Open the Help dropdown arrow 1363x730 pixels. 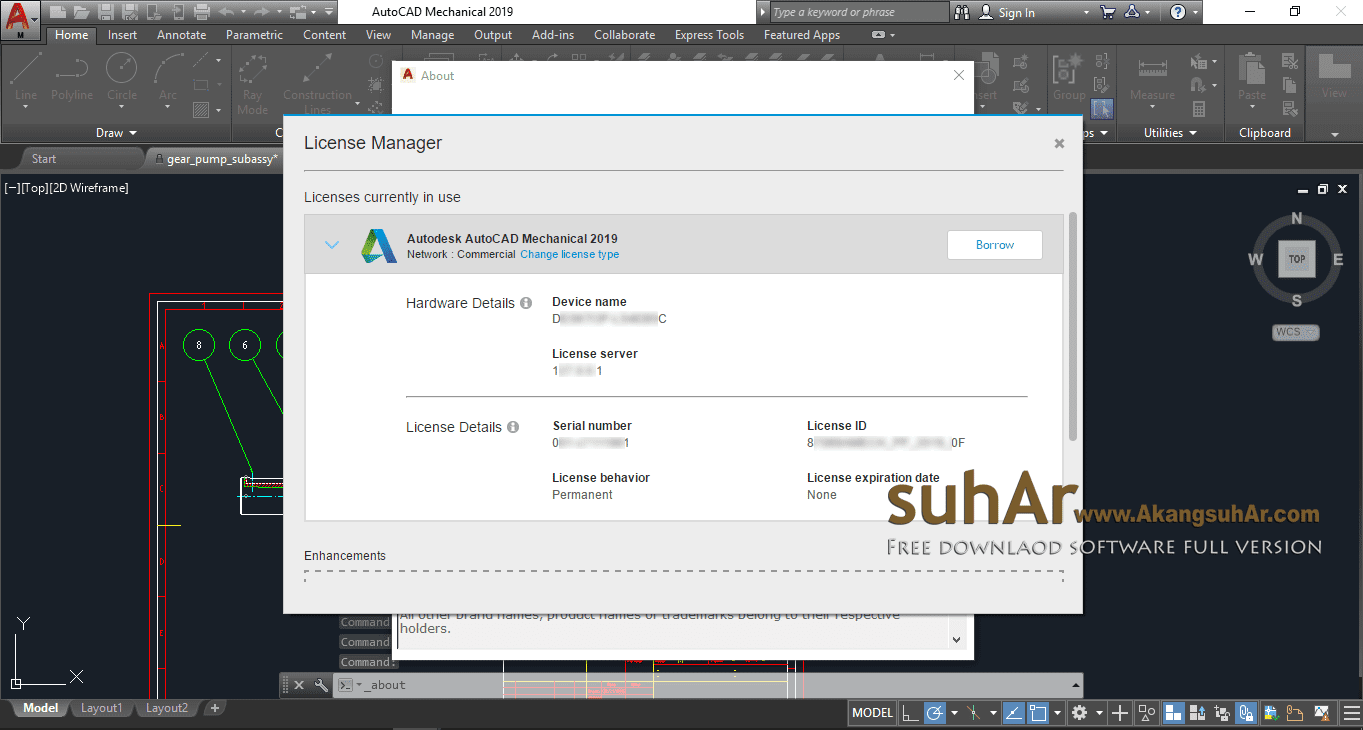tap(1194, 13)
